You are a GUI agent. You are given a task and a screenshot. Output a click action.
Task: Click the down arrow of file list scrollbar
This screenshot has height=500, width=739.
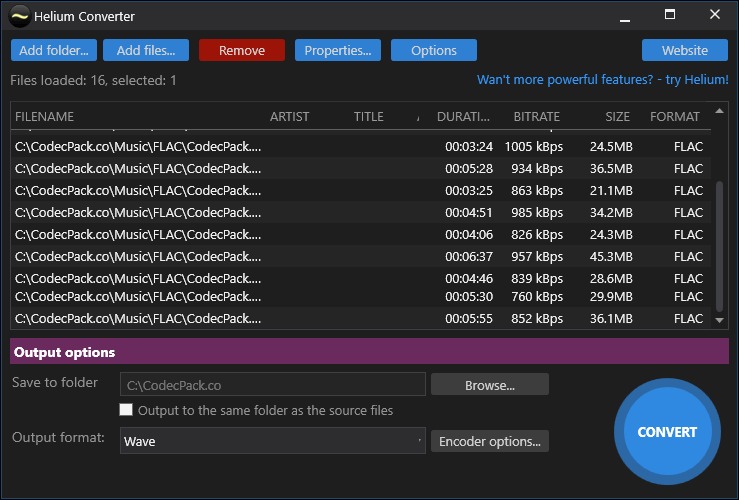[x=719, y=320]
